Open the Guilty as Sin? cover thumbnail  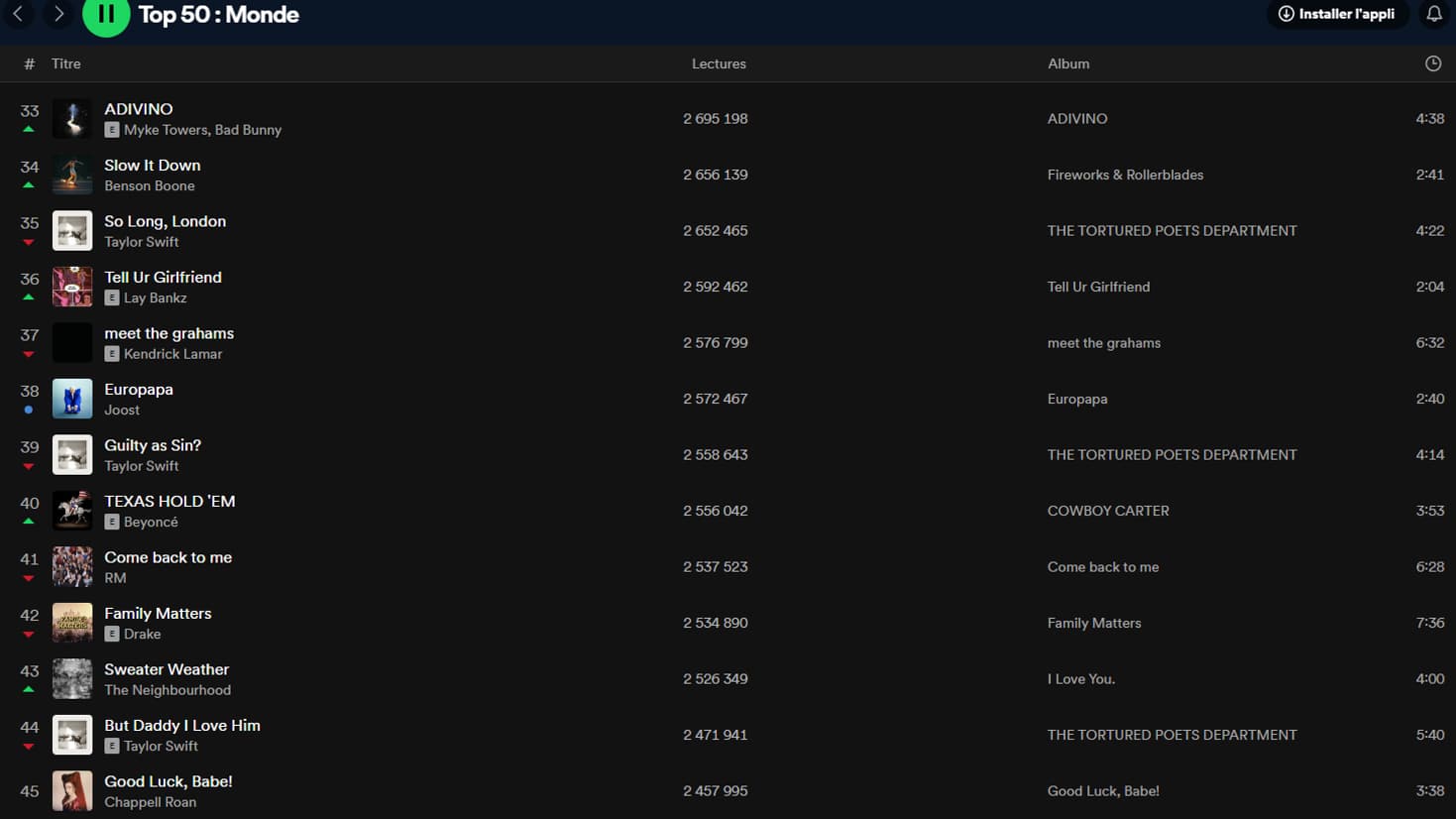[72, 455]
